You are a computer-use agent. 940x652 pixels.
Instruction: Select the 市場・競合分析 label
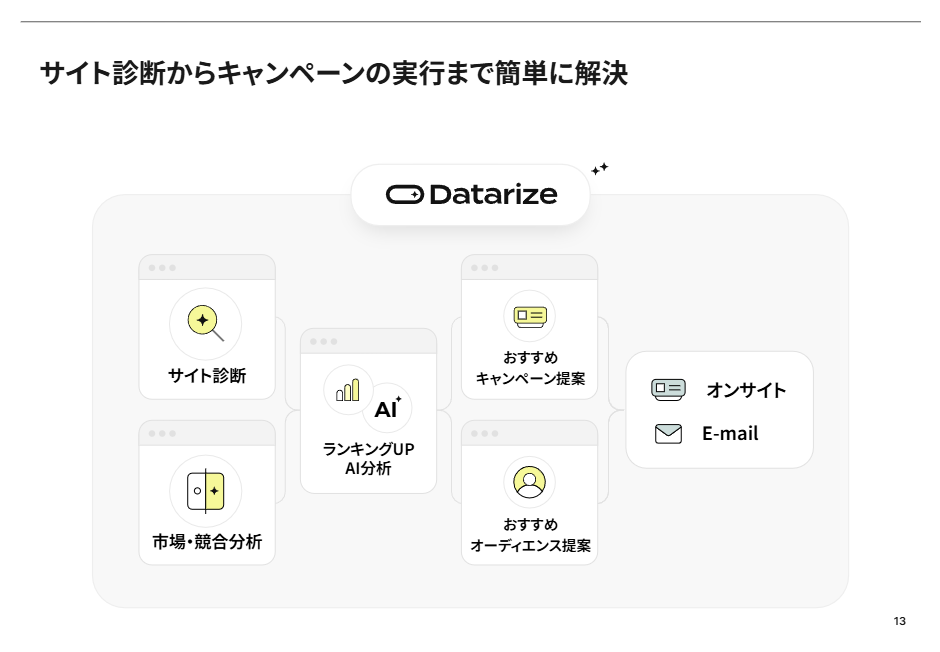click(207, 542)
